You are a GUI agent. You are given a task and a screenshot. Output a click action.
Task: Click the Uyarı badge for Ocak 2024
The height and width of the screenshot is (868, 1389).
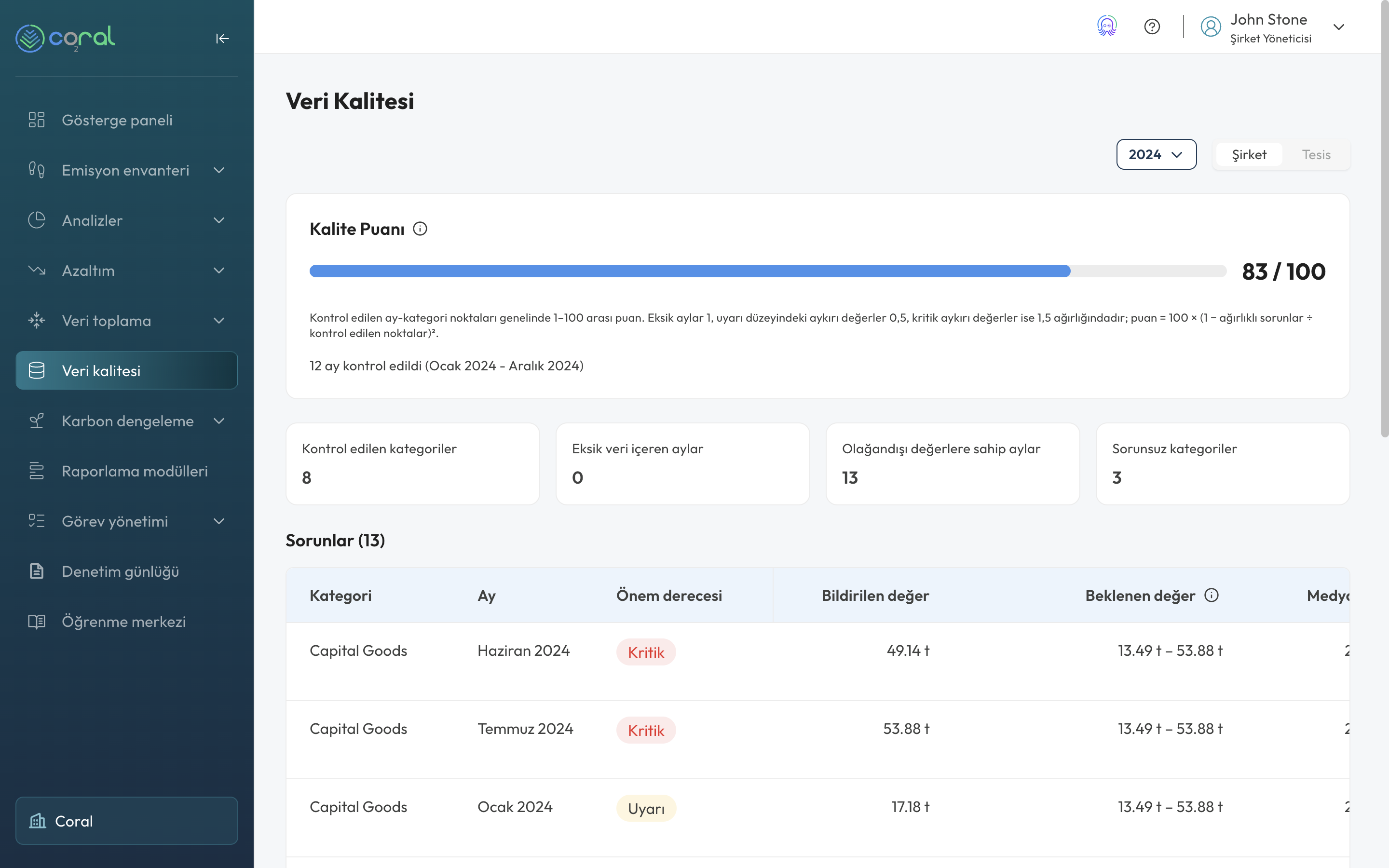tap(646, 808)
